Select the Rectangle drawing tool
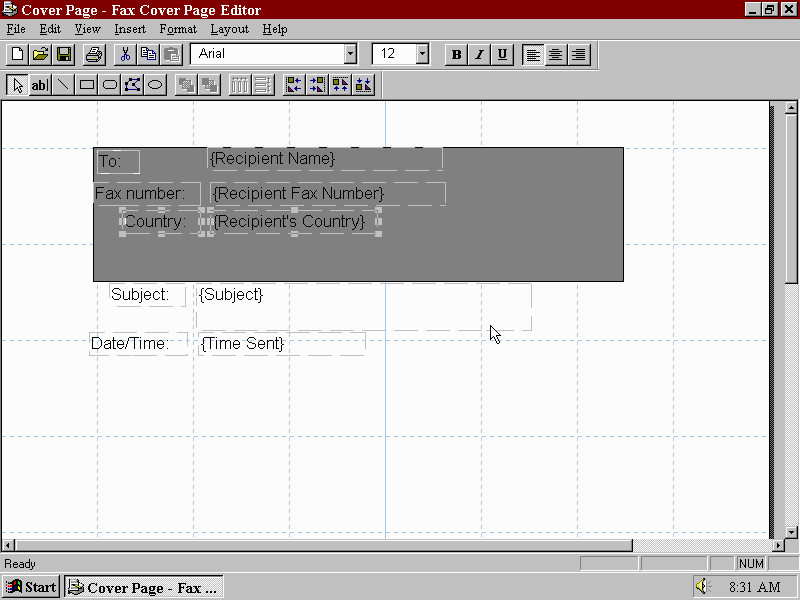 (87, 85)
